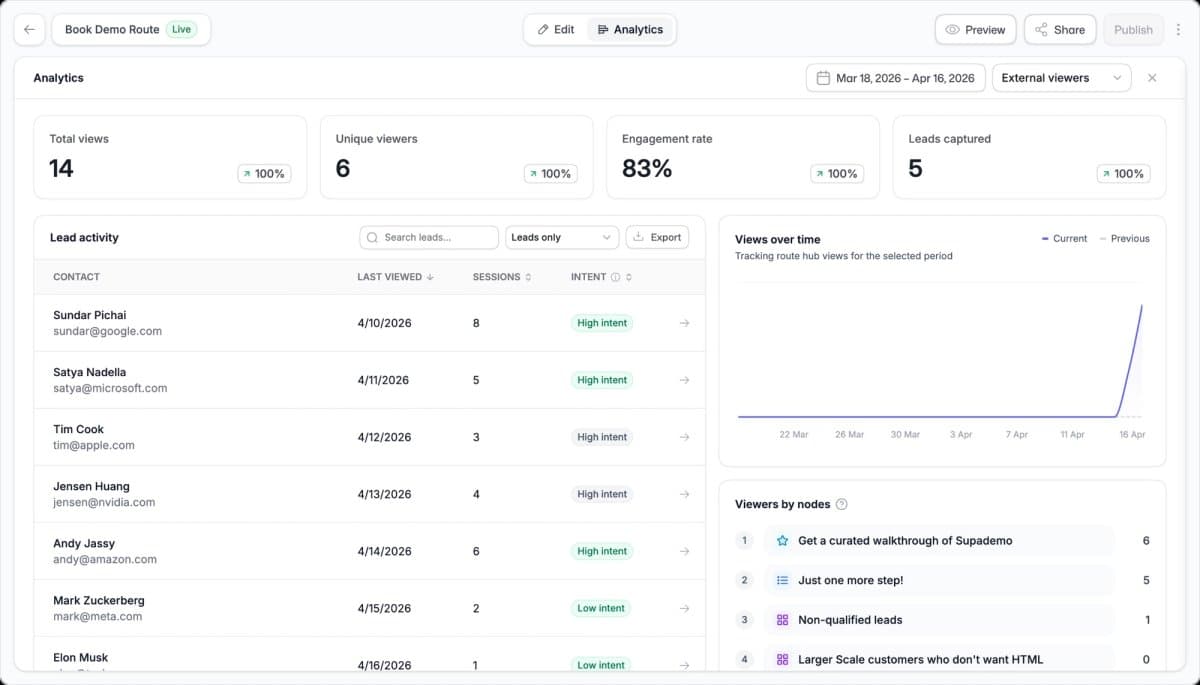
Task: Open arrow for Jensen Huang's row
Action: coord(684,494)
